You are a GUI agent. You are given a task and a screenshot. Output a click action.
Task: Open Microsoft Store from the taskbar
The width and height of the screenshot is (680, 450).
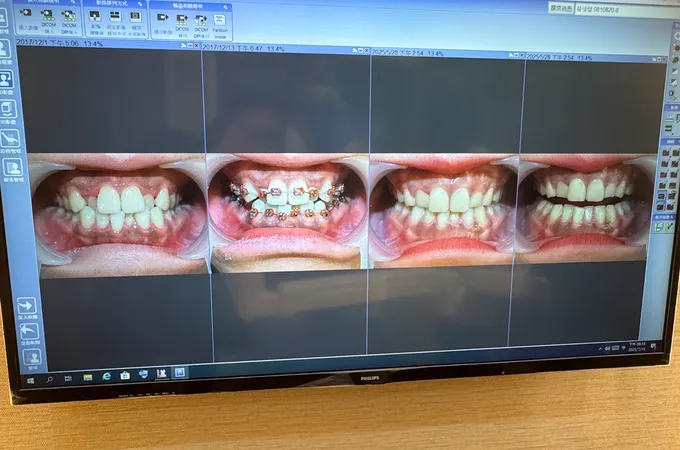tap(125, 375)
